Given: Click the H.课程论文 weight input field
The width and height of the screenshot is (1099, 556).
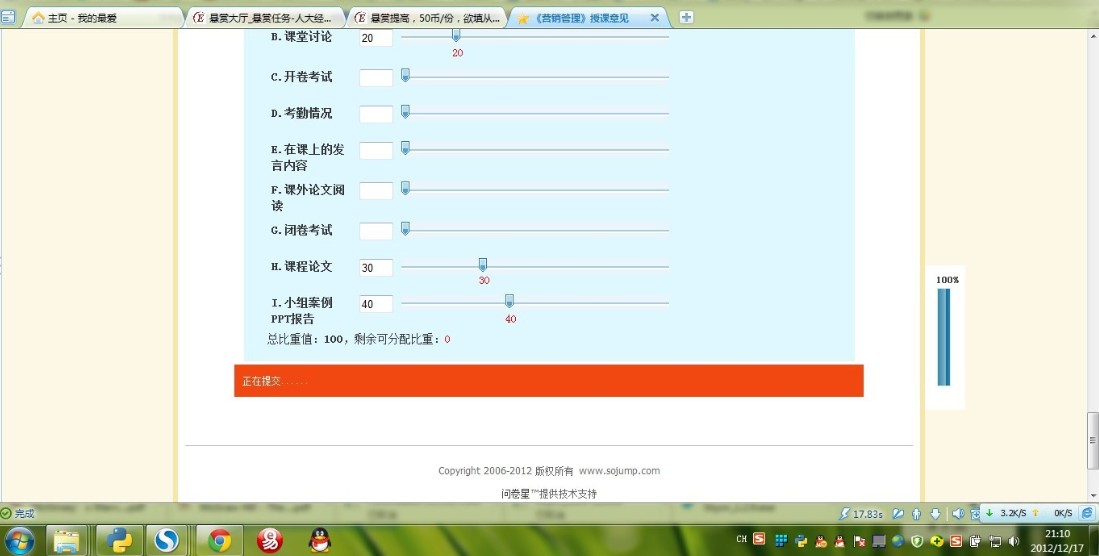Looking at the screenshot, I should click(x=376, y=267).
